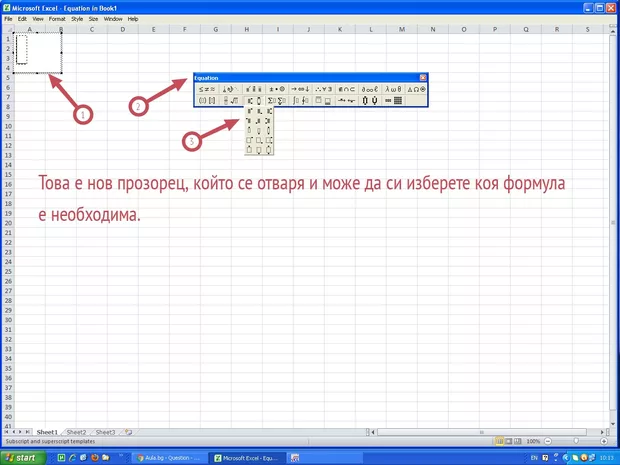The image size is (620, 465).
Task: Choose the subscript template in dropdown palette
Action: (259, 112)
